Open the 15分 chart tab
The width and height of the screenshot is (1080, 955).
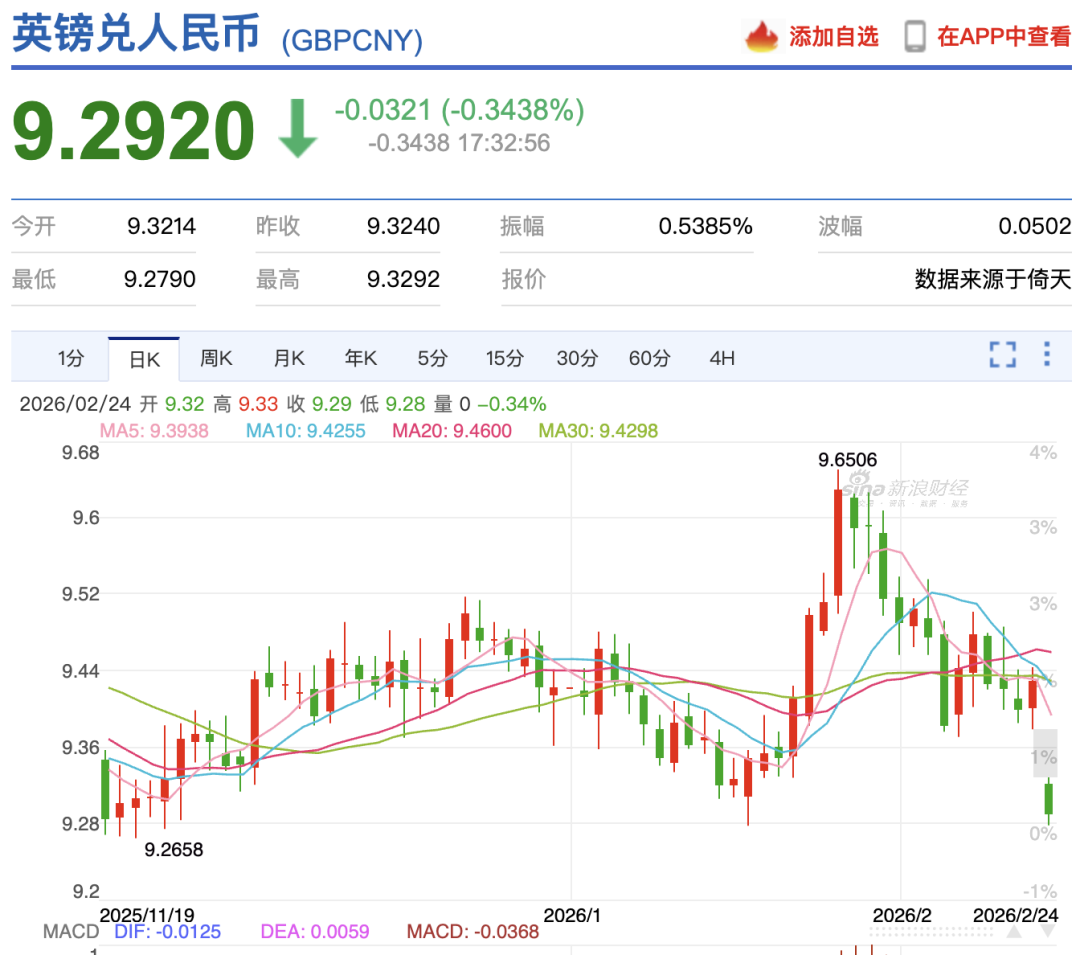tap(505, 359)
